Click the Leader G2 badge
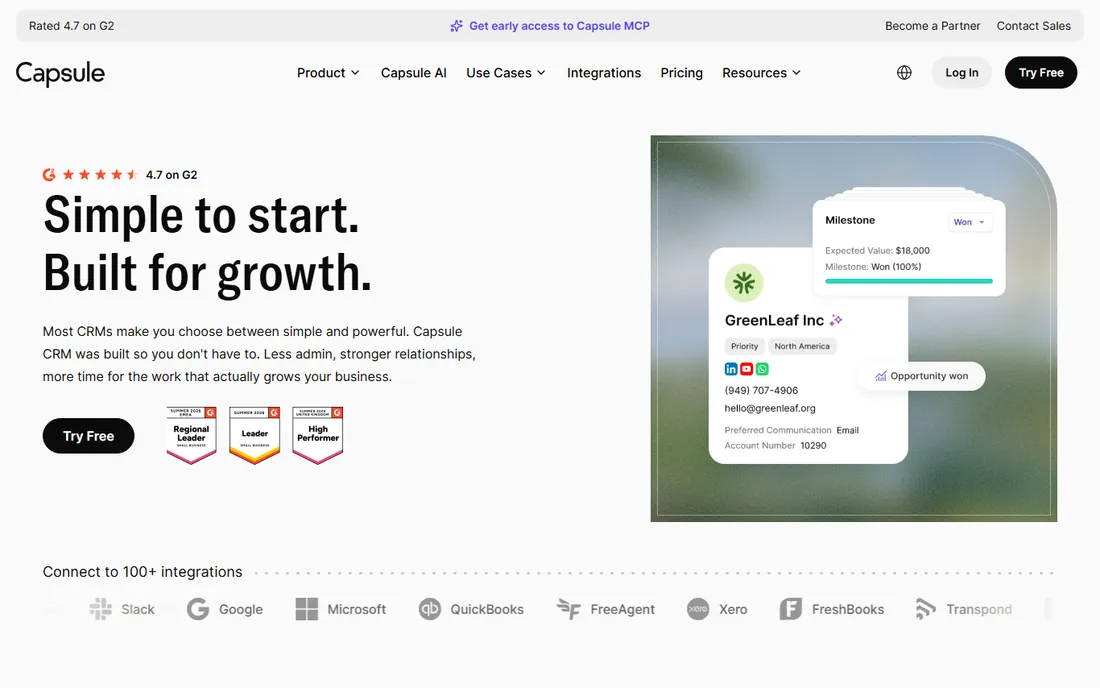The width and height of the screenshot is (1100, 688). click(255, 436)
